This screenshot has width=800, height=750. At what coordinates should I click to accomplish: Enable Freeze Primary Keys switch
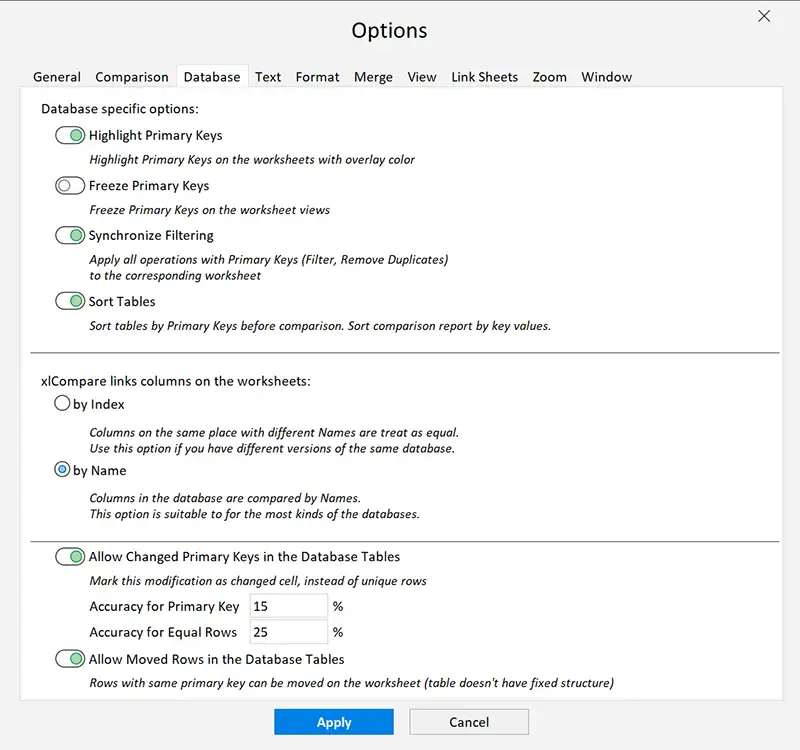coord(70,185)
